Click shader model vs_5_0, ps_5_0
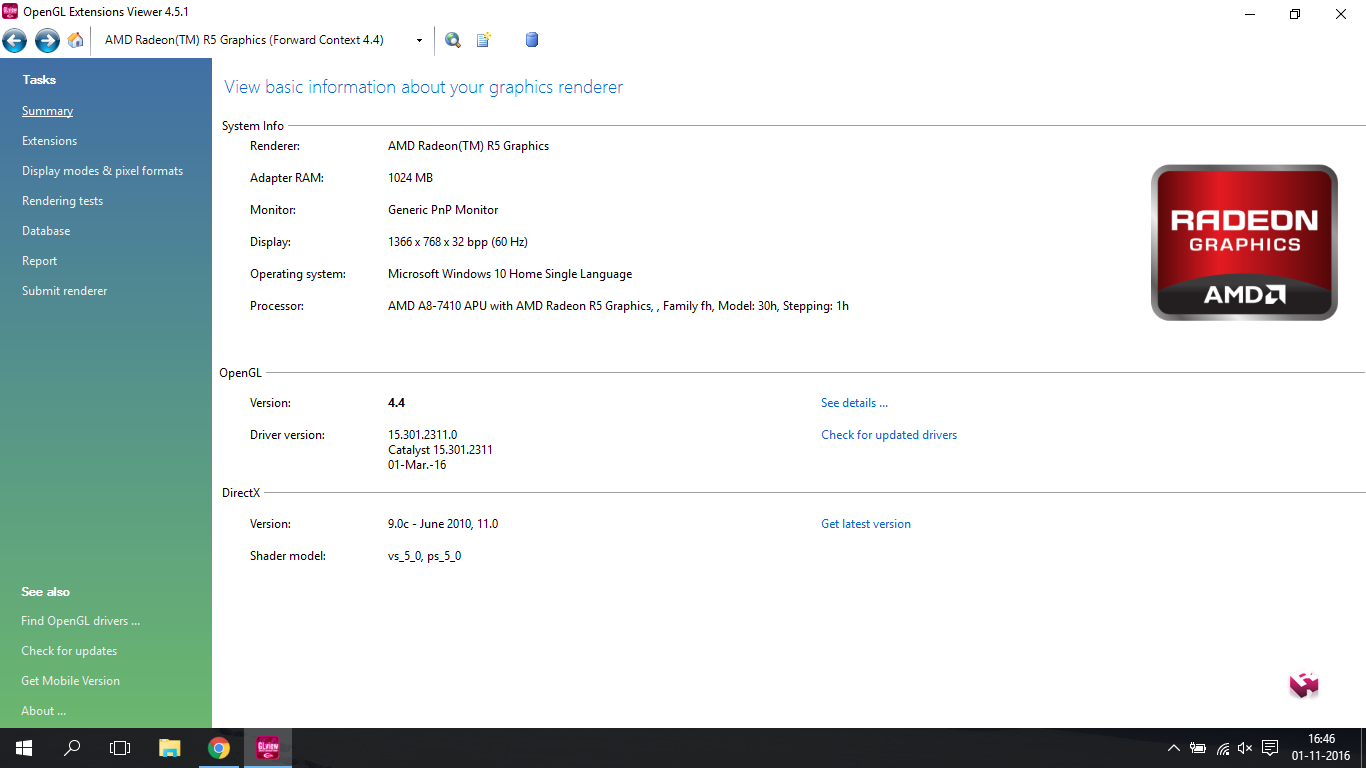1366x768 pixels. coord(424,556)
